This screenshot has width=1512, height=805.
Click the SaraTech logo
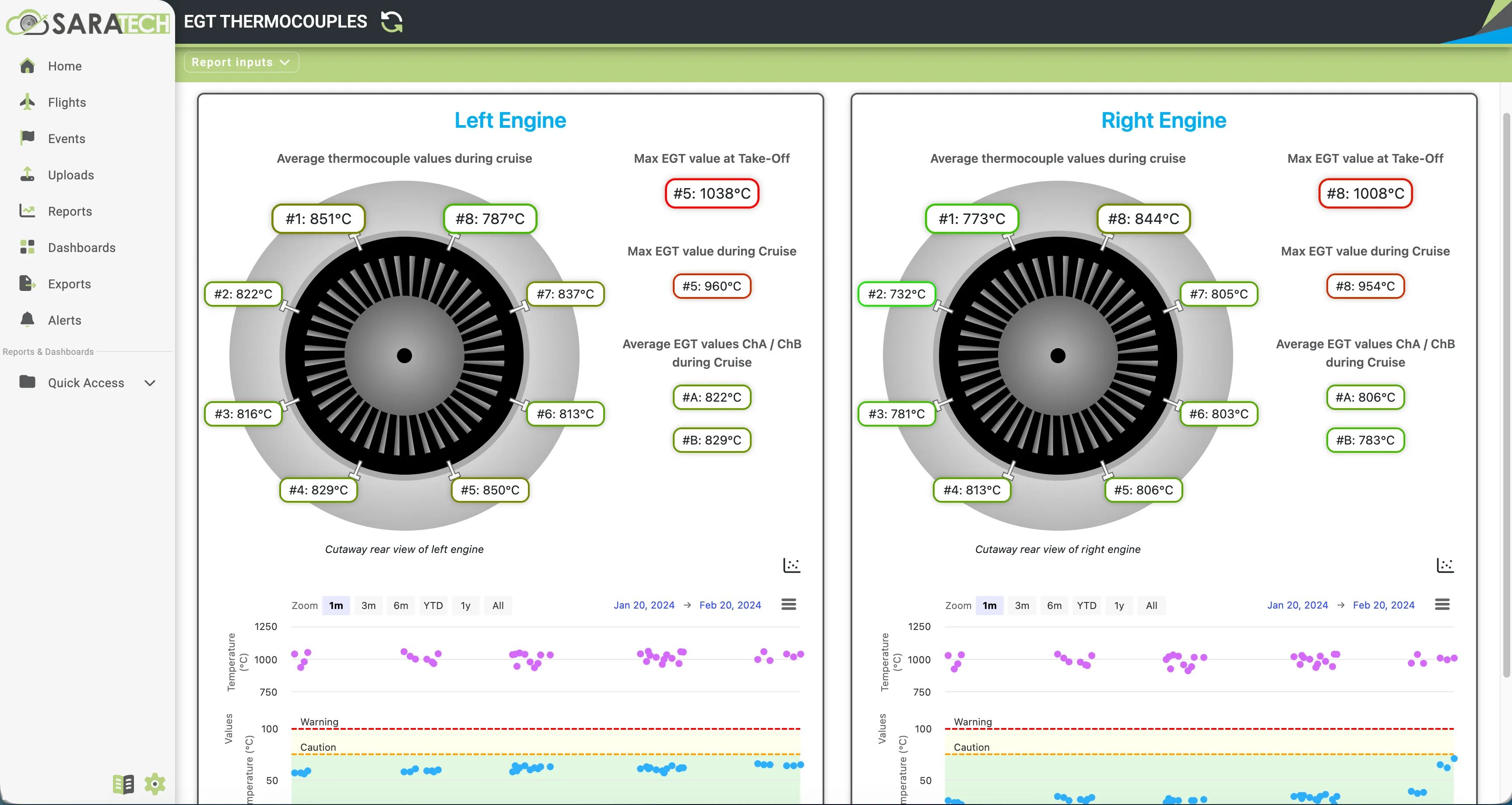[x=88, y=22]
